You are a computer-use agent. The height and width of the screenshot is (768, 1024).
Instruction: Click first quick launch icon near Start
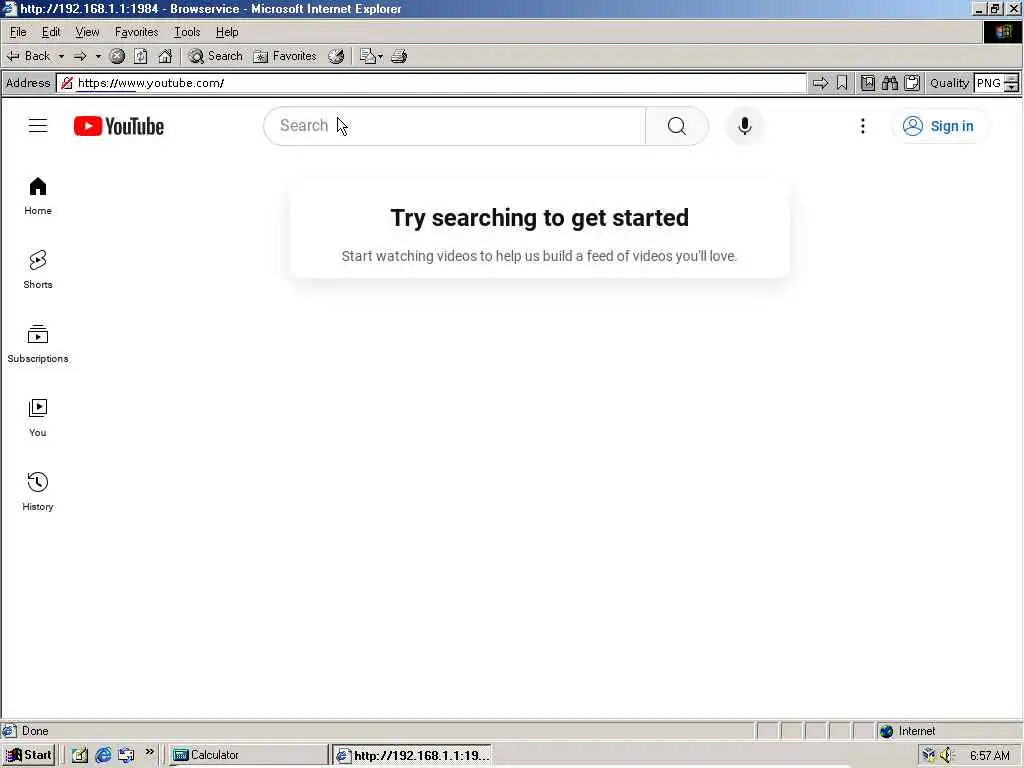80,755
